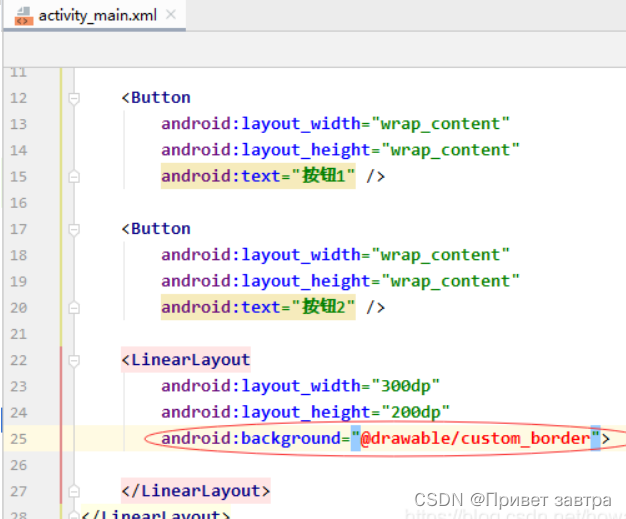Click line number 25 in gutter
Viewport: 626px width, 519px height.
18,439
